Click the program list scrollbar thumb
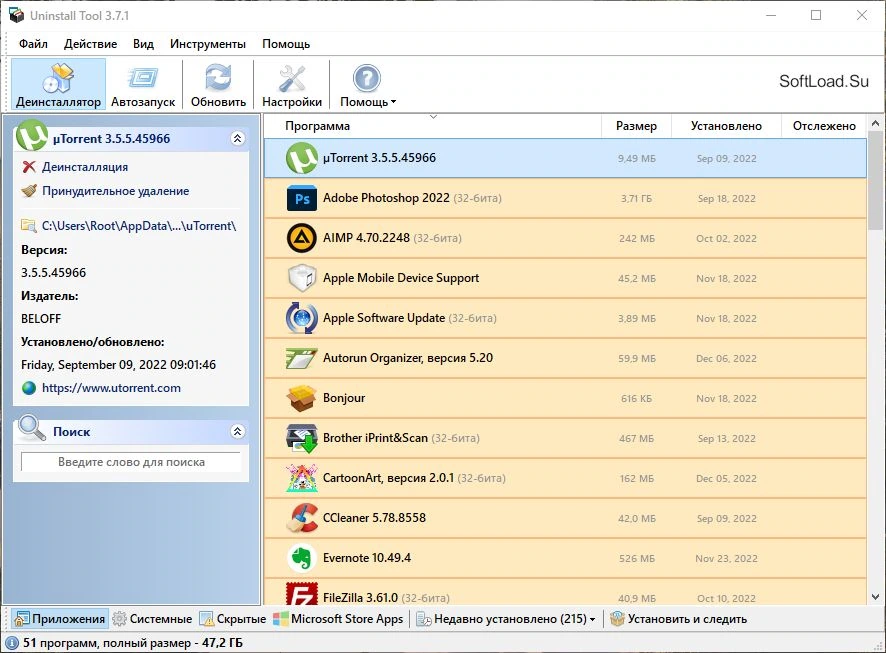This screenshot has height=653, width=886. pos(876,180)
